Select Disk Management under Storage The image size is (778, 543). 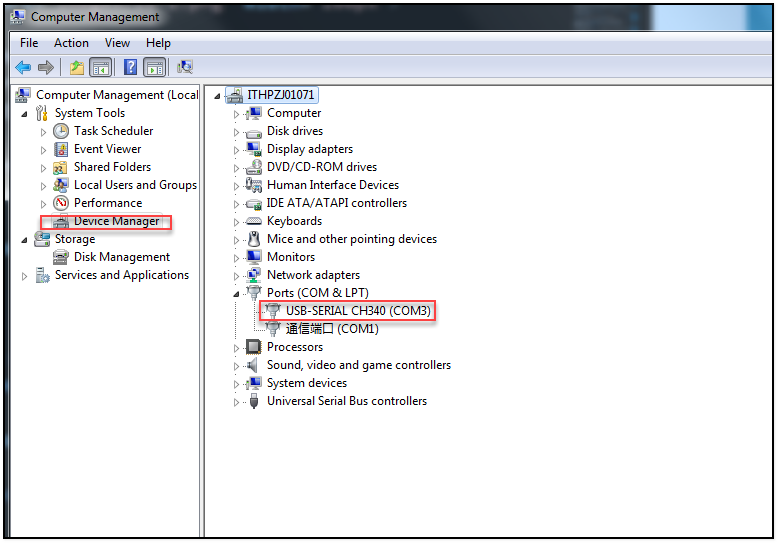point(121,257)
